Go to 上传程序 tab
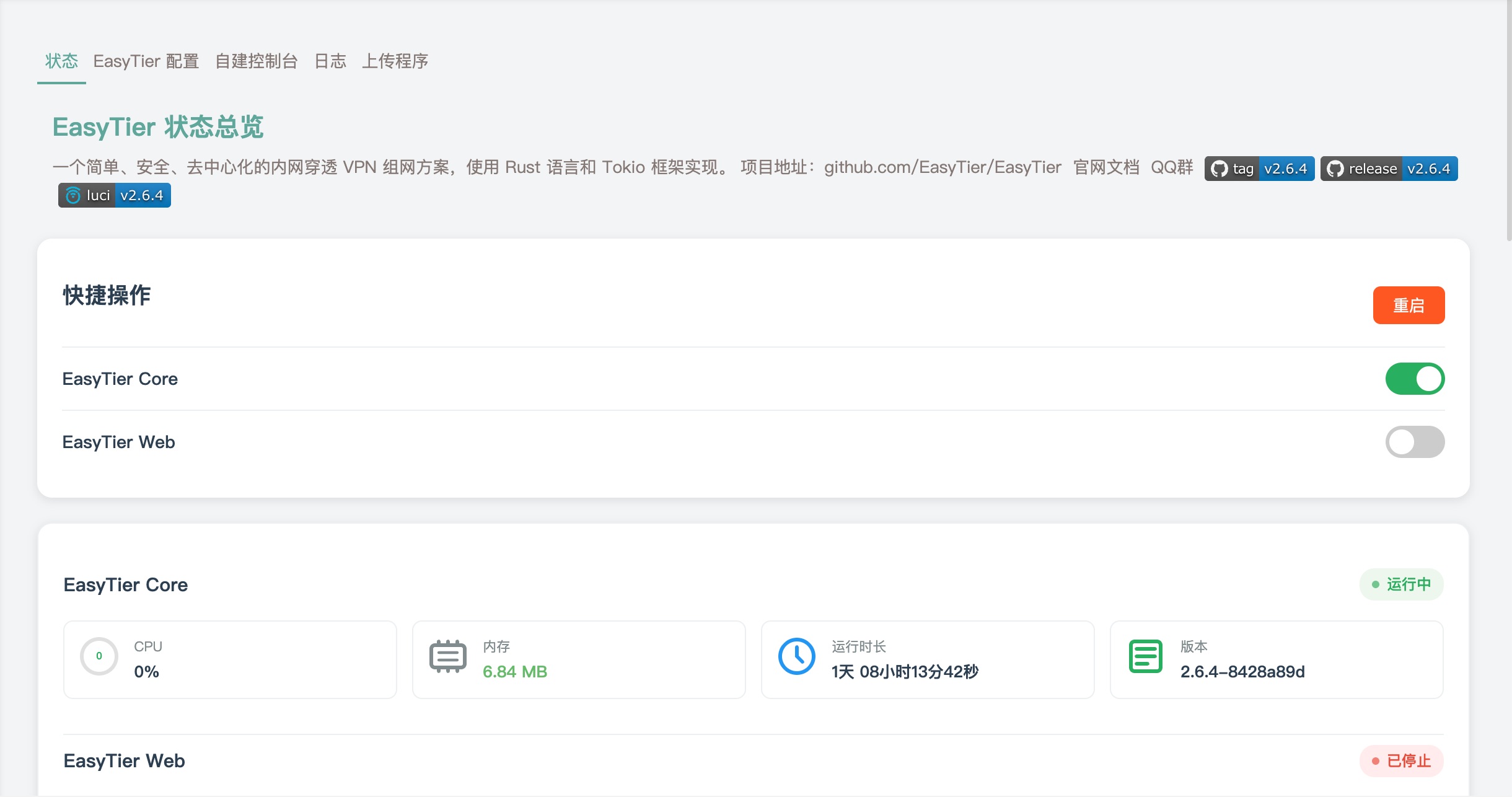Viewport: 1512px width, 797px height. 395,61
